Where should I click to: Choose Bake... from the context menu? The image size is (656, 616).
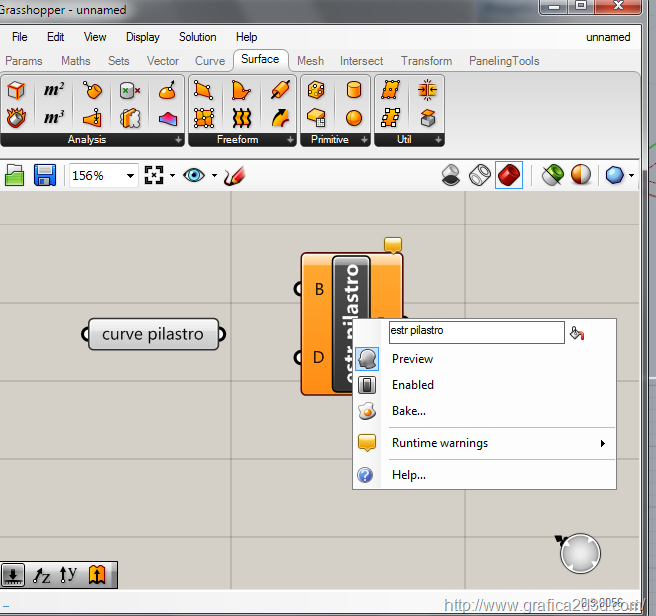click(408, 411)
